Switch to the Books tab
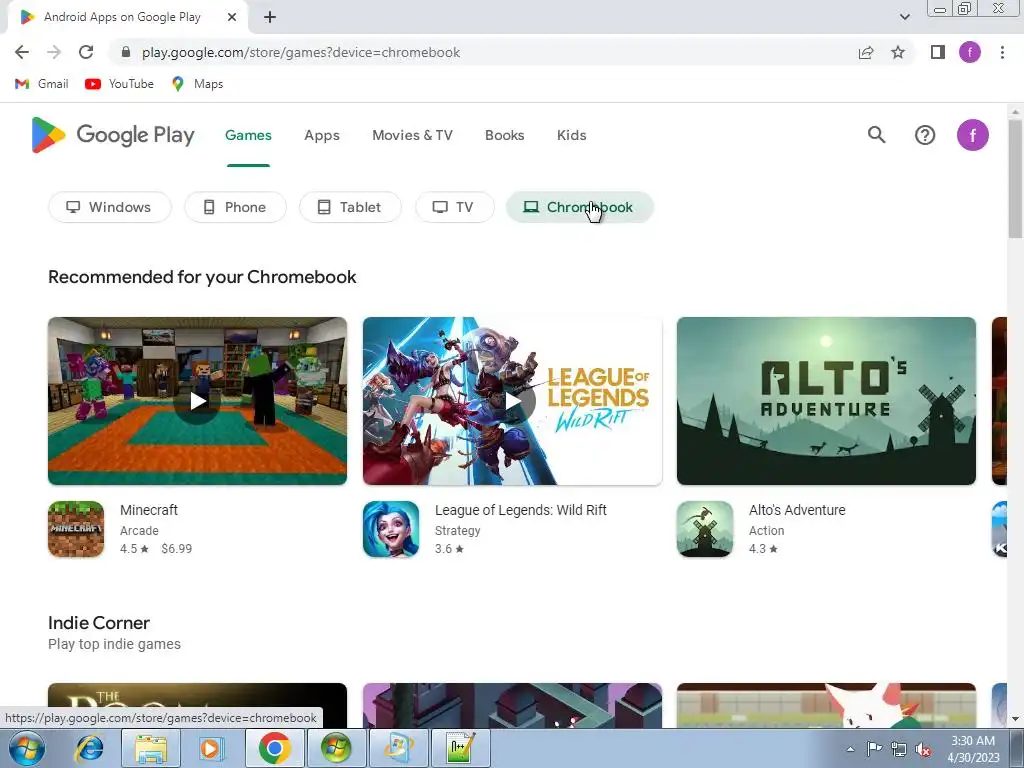 [x=504, y=135]
